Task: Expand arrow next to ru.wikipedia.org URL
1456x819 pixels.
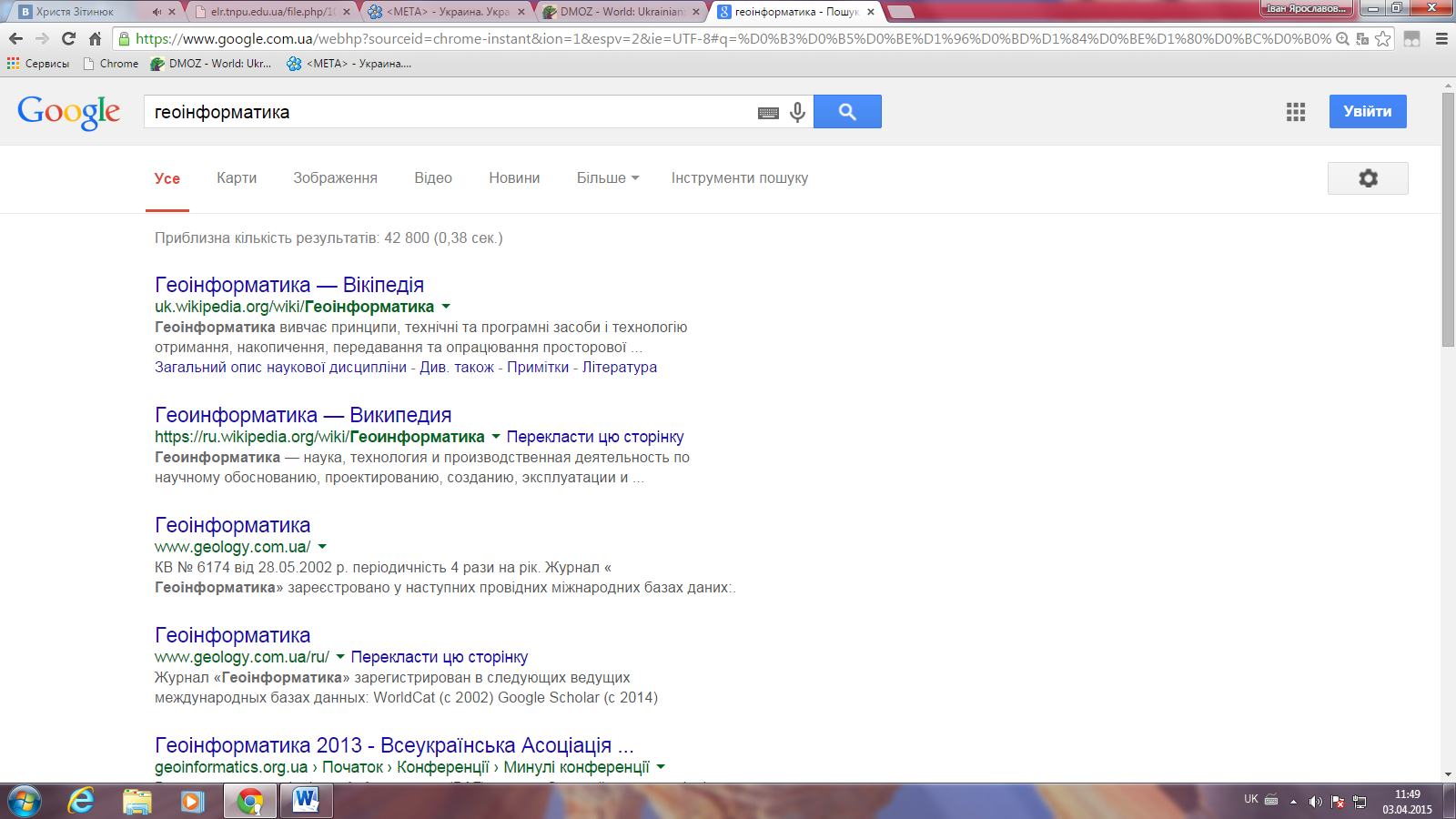Action: (x=496, y=437)
